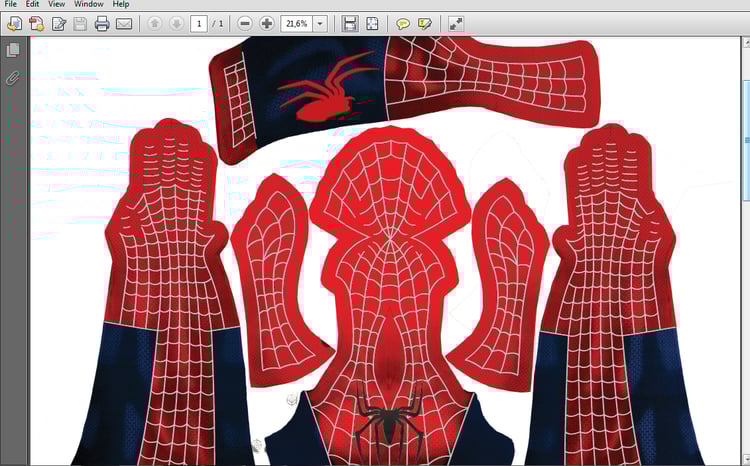The height and width of the screenshot is (466, 750).
Task: Toggle the fit-width scrolling mode icon
Action: click(x=350, y=23)
